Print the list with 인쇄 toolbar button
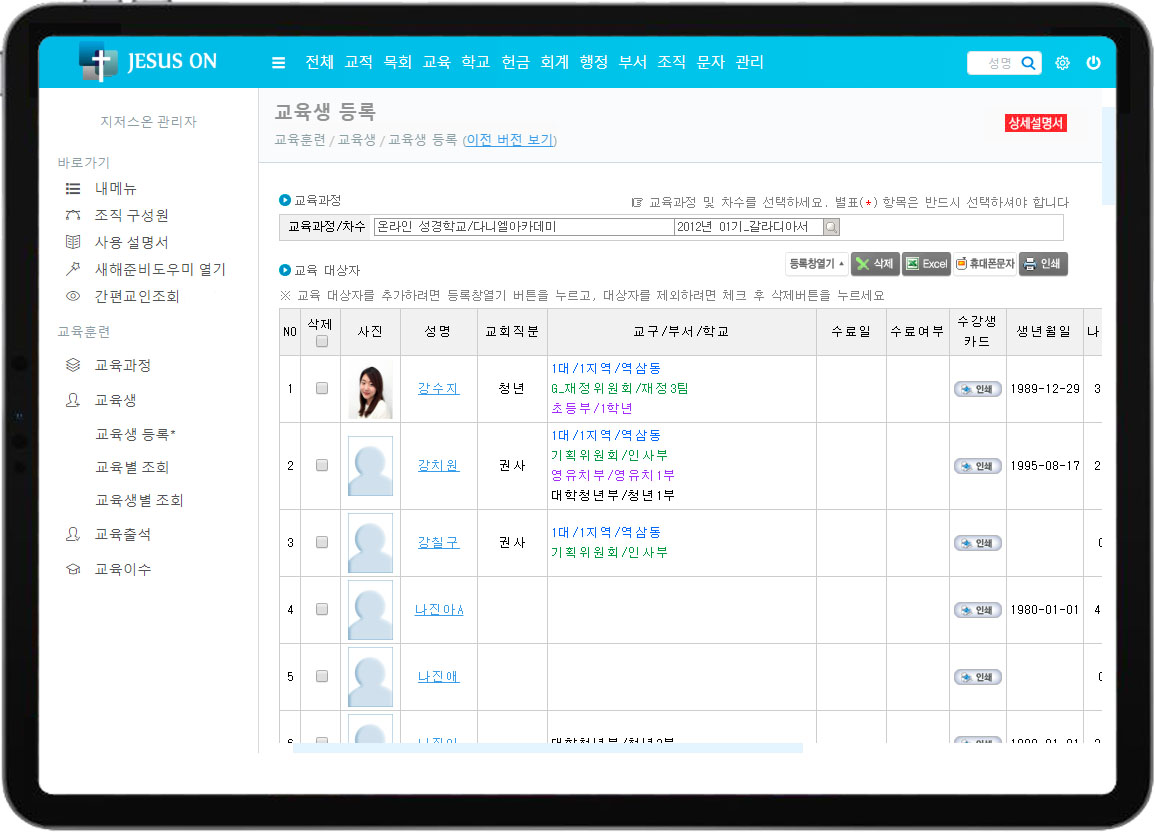 pos(1043,264)
